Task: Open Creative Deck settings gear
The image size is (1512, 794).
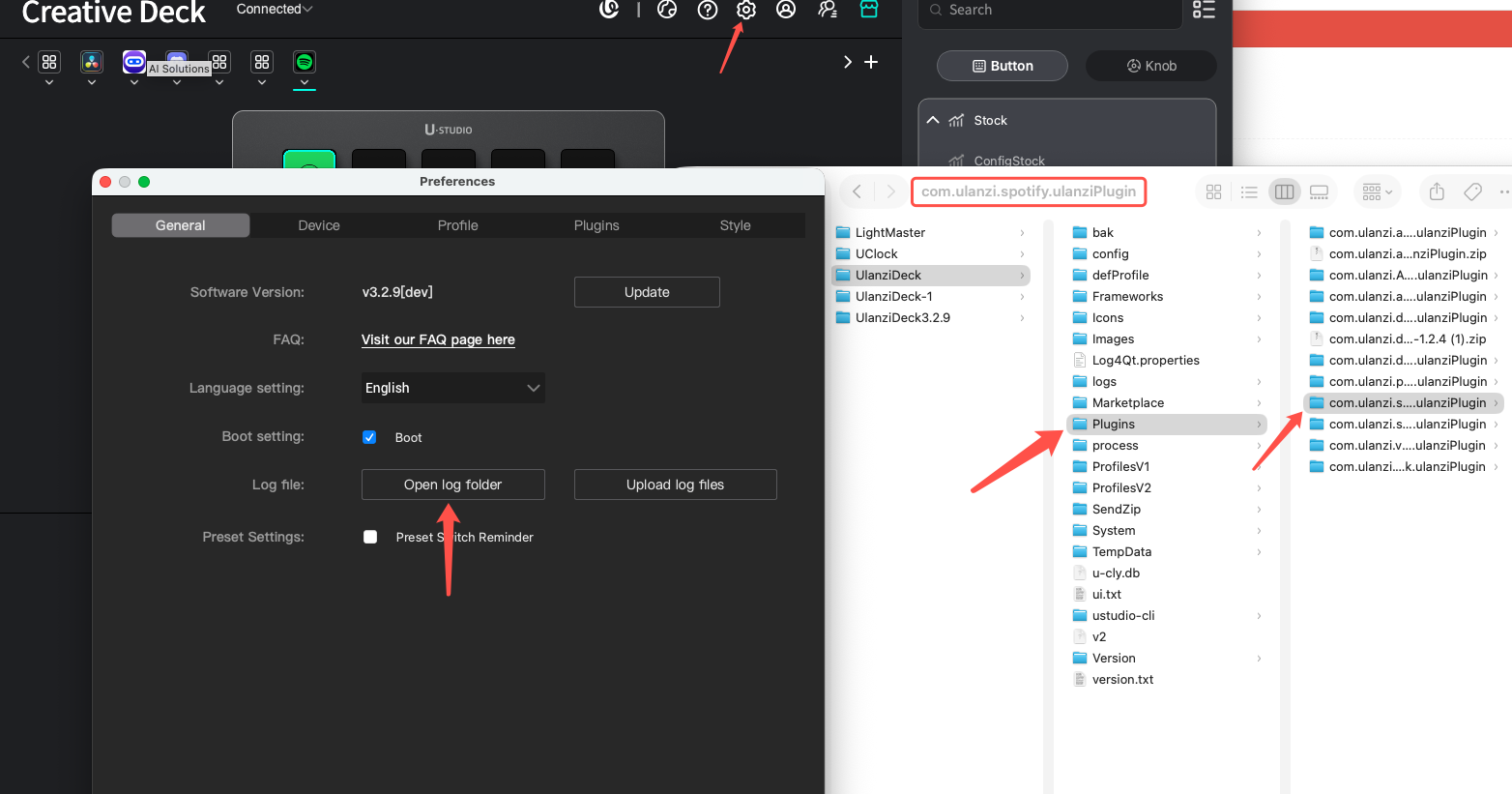Action: tap(745, 10)
